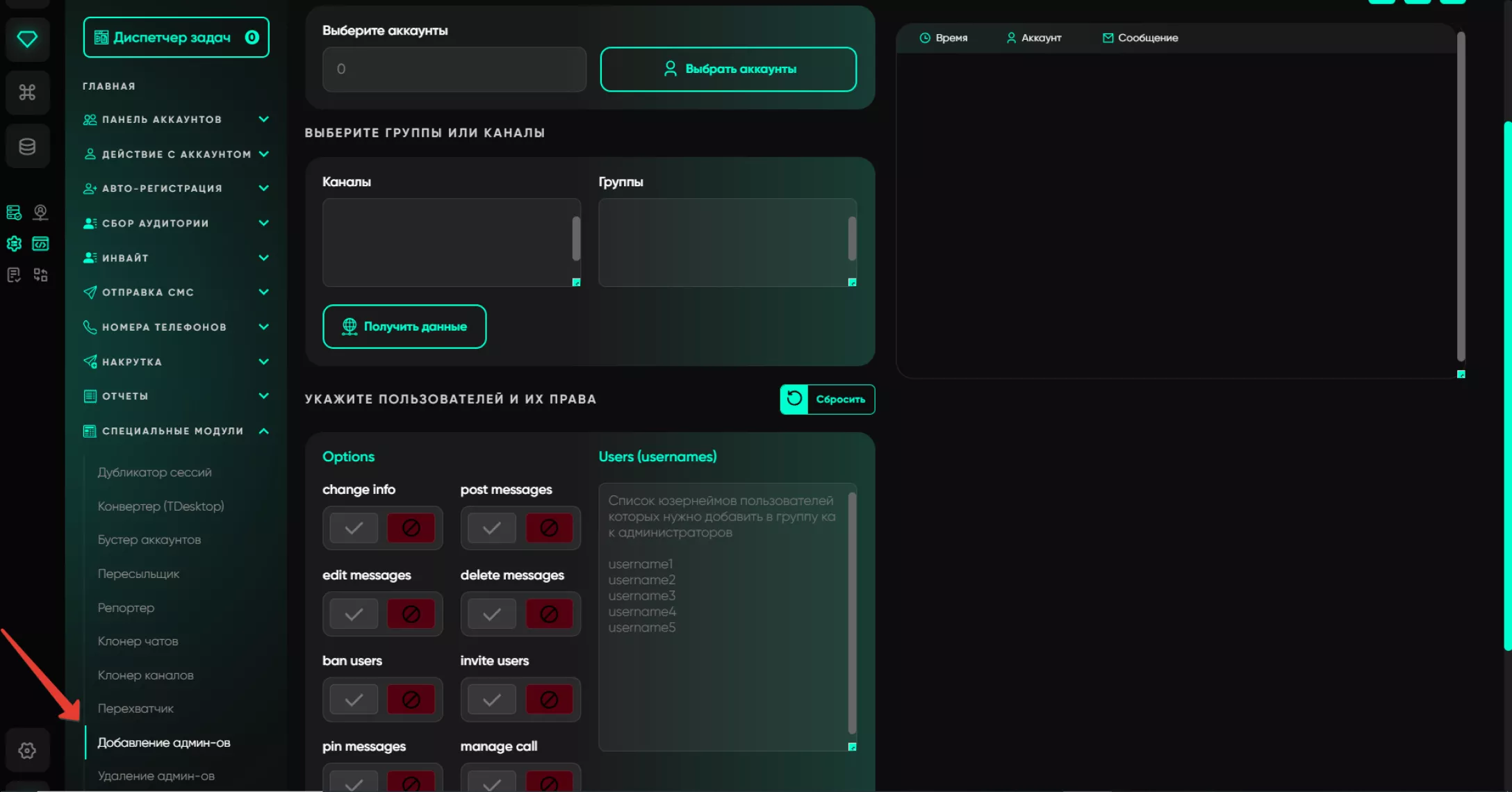Click the person icon beside Аккаунт column
Screen dimensions: 1512x792
(x=1011, y=38)
